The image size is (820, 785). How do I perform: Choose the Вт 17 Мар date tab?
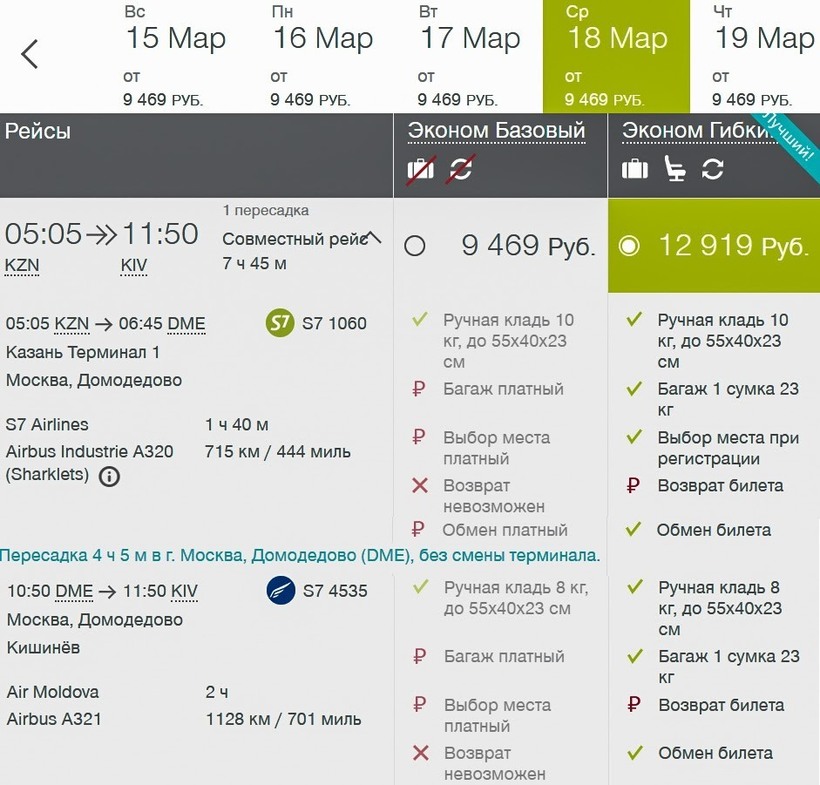[469, 56]
